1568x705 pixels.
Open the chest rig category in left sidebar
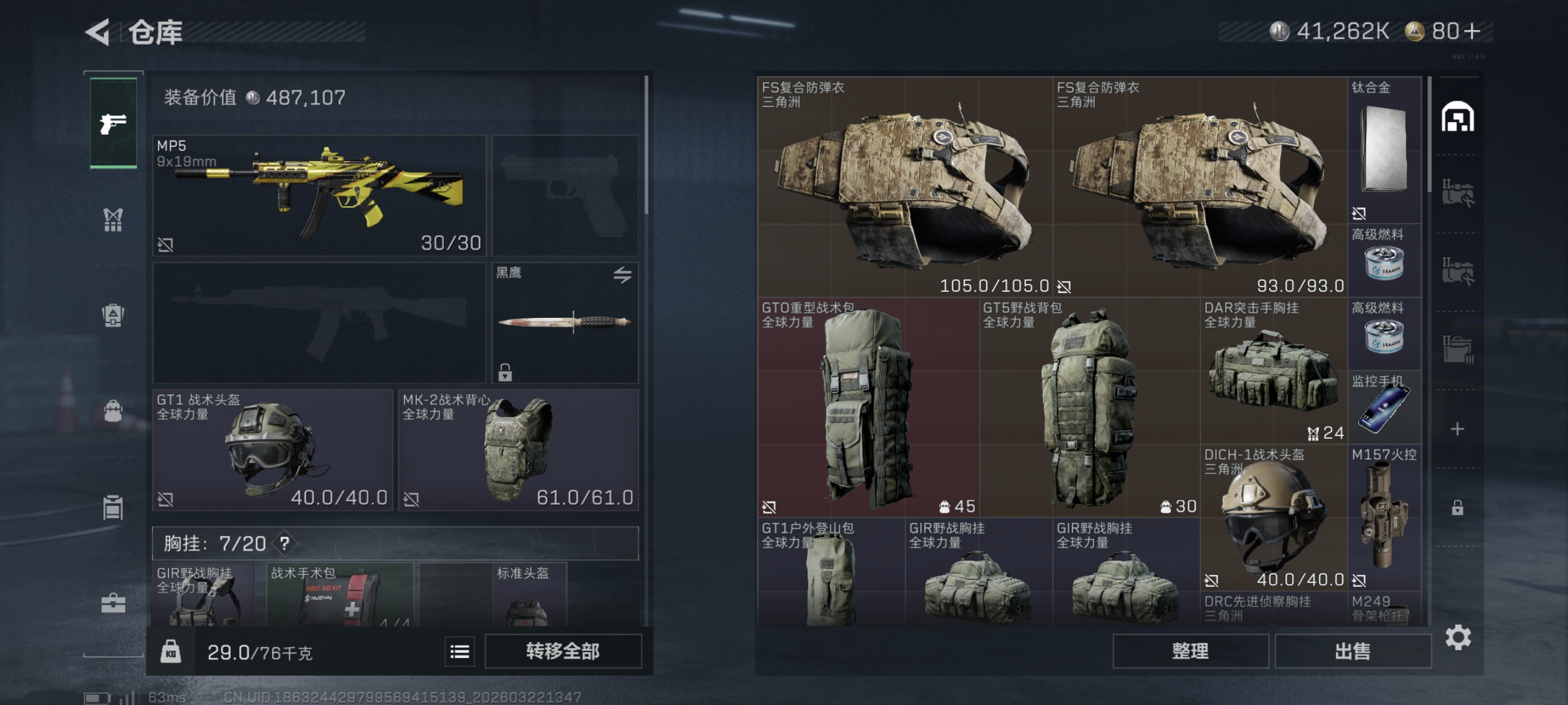(113, 219)
